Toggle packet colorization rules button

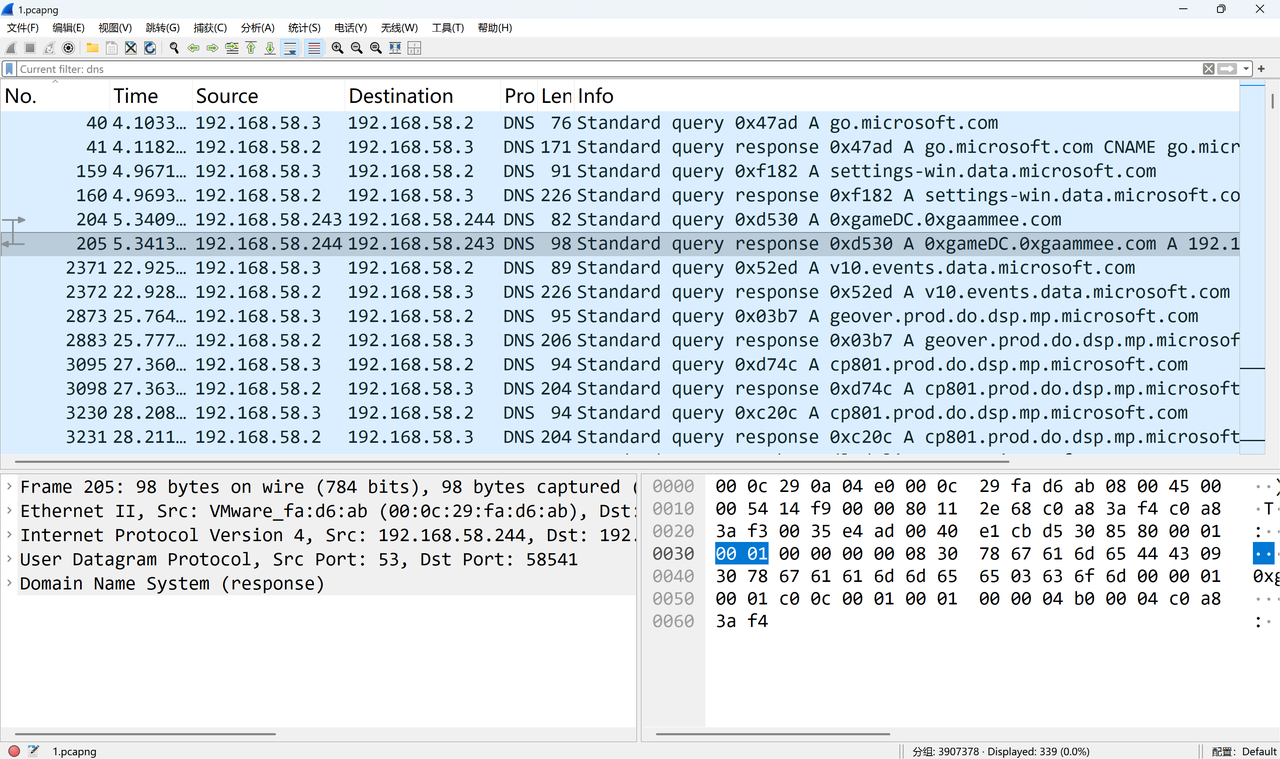click(314, 48)
